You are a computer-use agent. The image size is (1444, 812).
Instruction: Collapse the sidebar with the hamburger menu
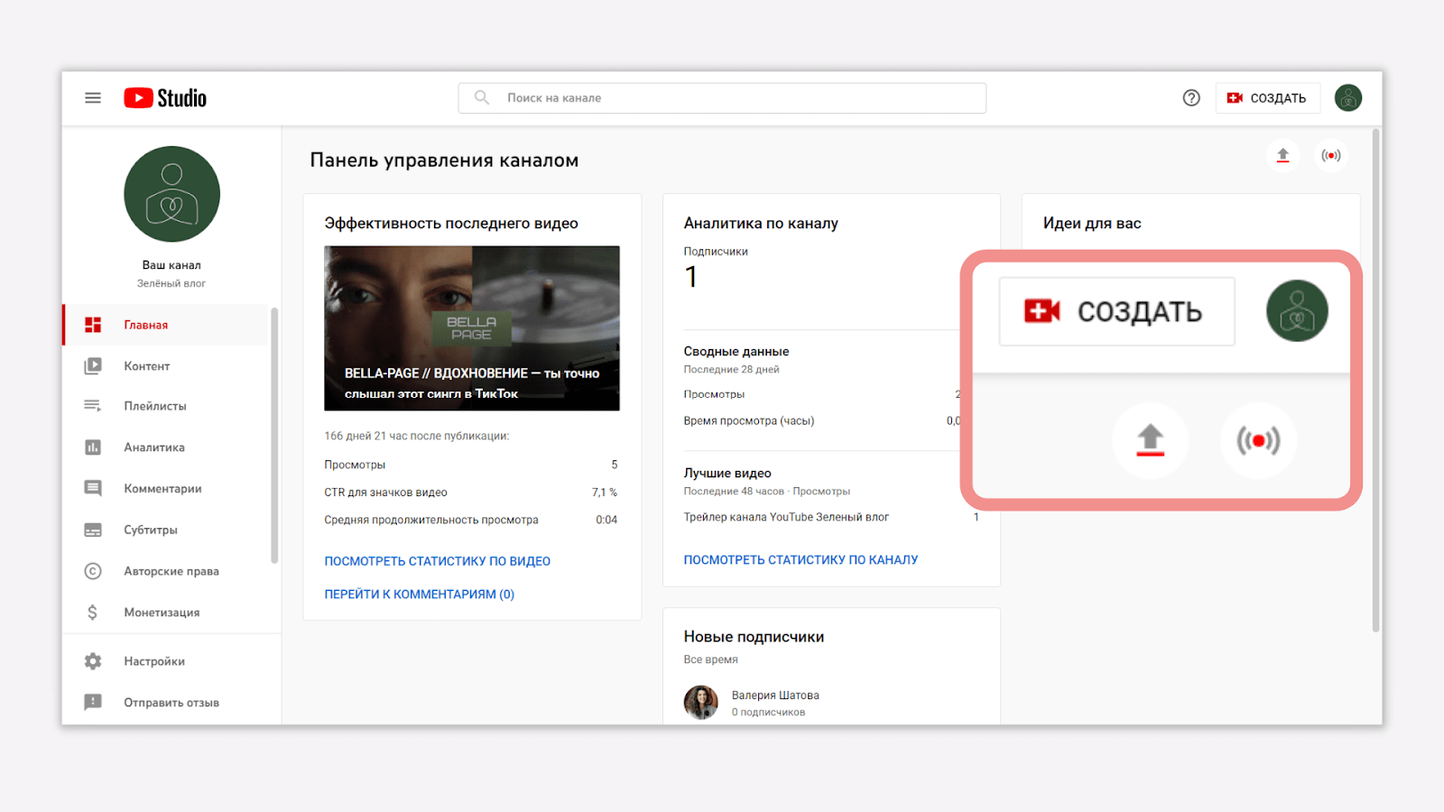click(x=93, y=97)
